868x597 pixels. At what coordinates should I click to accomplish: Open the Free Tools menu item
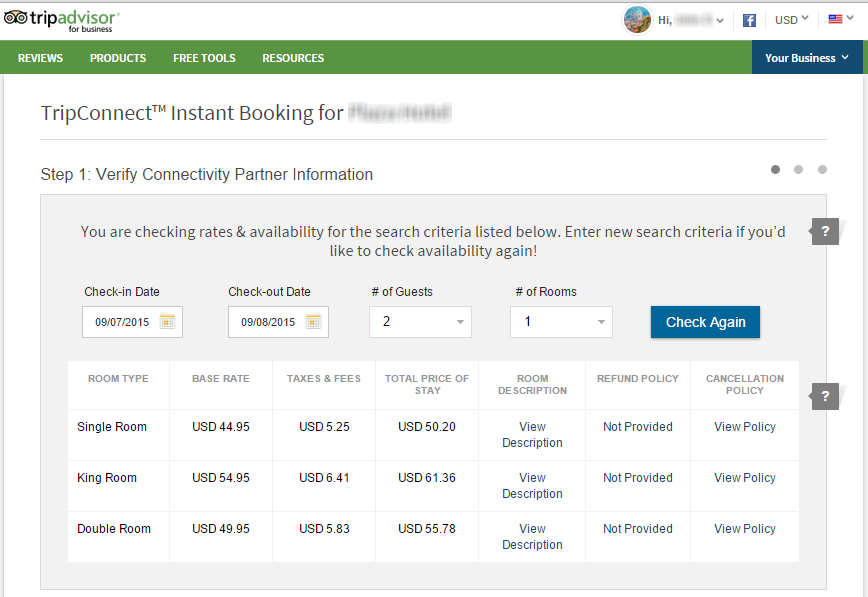tap(204, 58)
